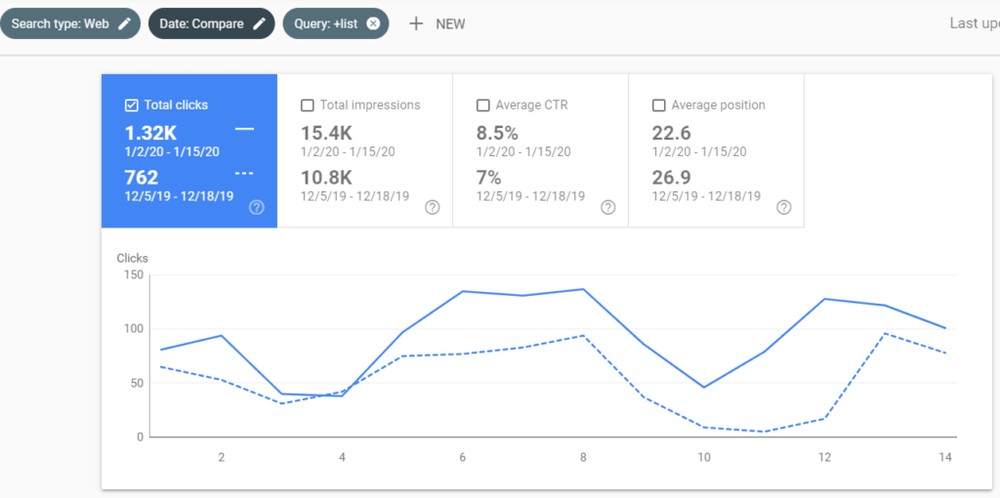Viewport: 1000px width, 498px height.
Task: Edit the Date: Compare filter pencil
Action: 259,24
